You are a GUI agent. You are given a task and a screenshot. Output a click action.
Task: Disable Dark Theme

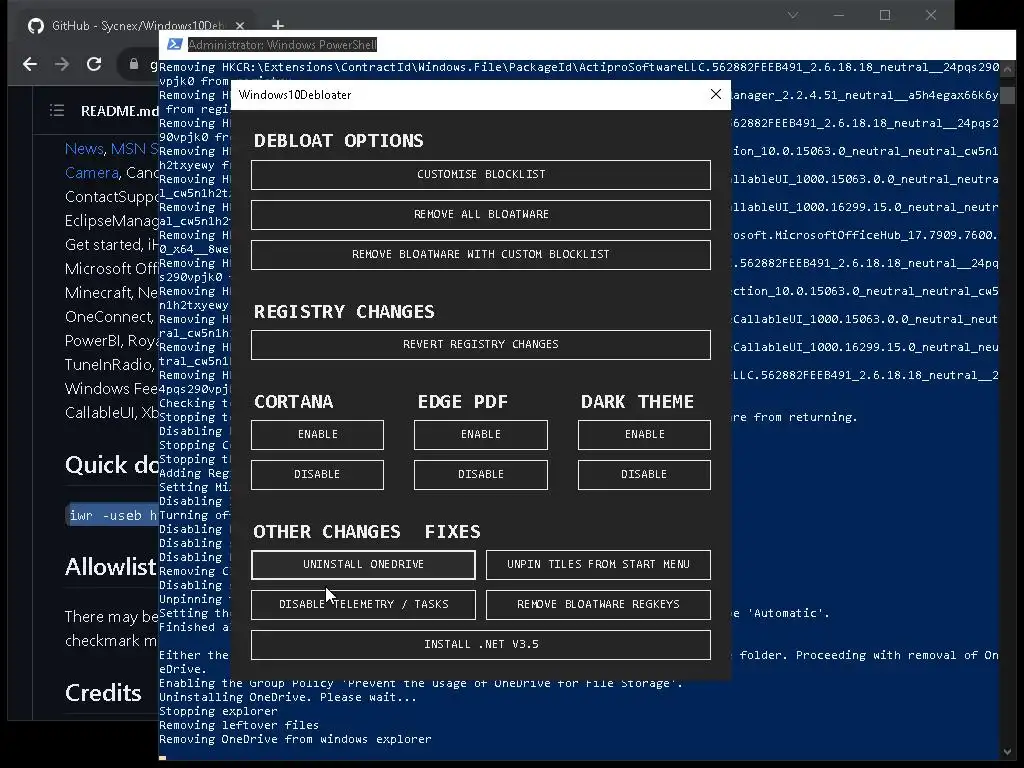(x=644, y=474)
